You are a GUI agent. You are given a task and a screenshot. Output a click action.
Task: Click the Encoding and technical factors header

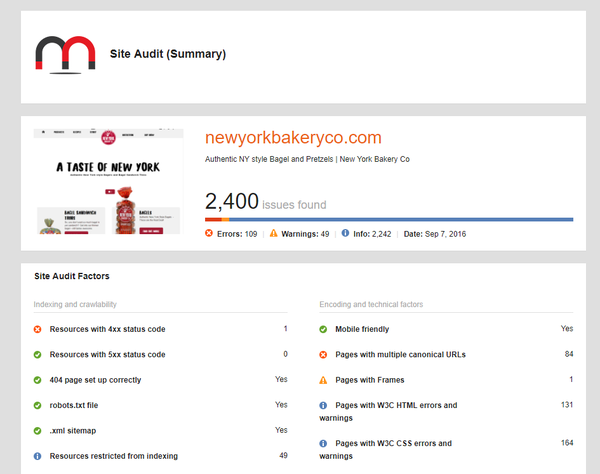371,304
